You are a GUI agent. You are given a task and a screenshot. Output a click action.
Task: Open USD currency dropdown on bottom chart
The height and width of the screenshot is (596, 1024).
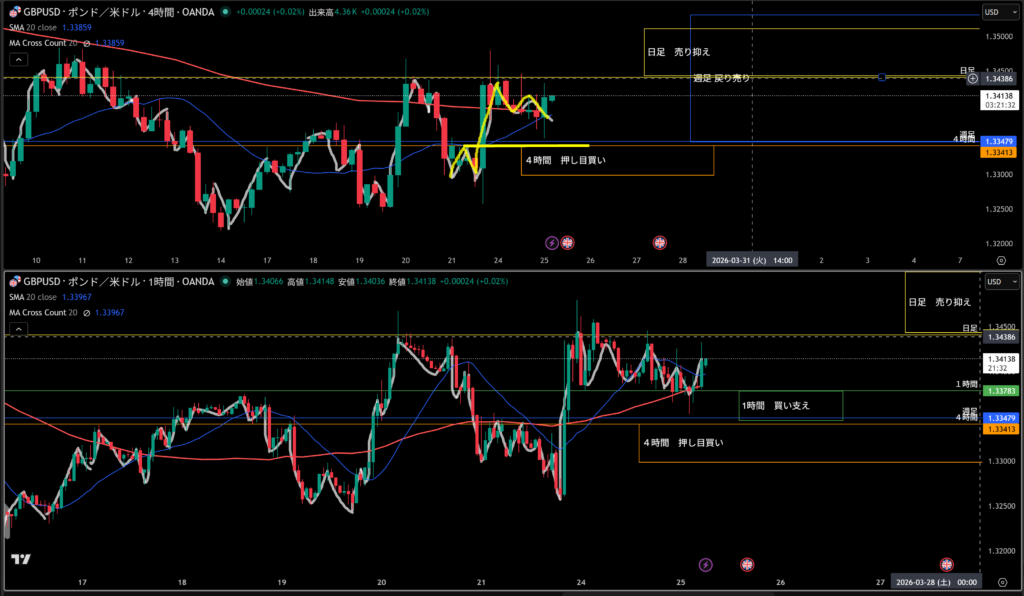[x=997, y=282]
